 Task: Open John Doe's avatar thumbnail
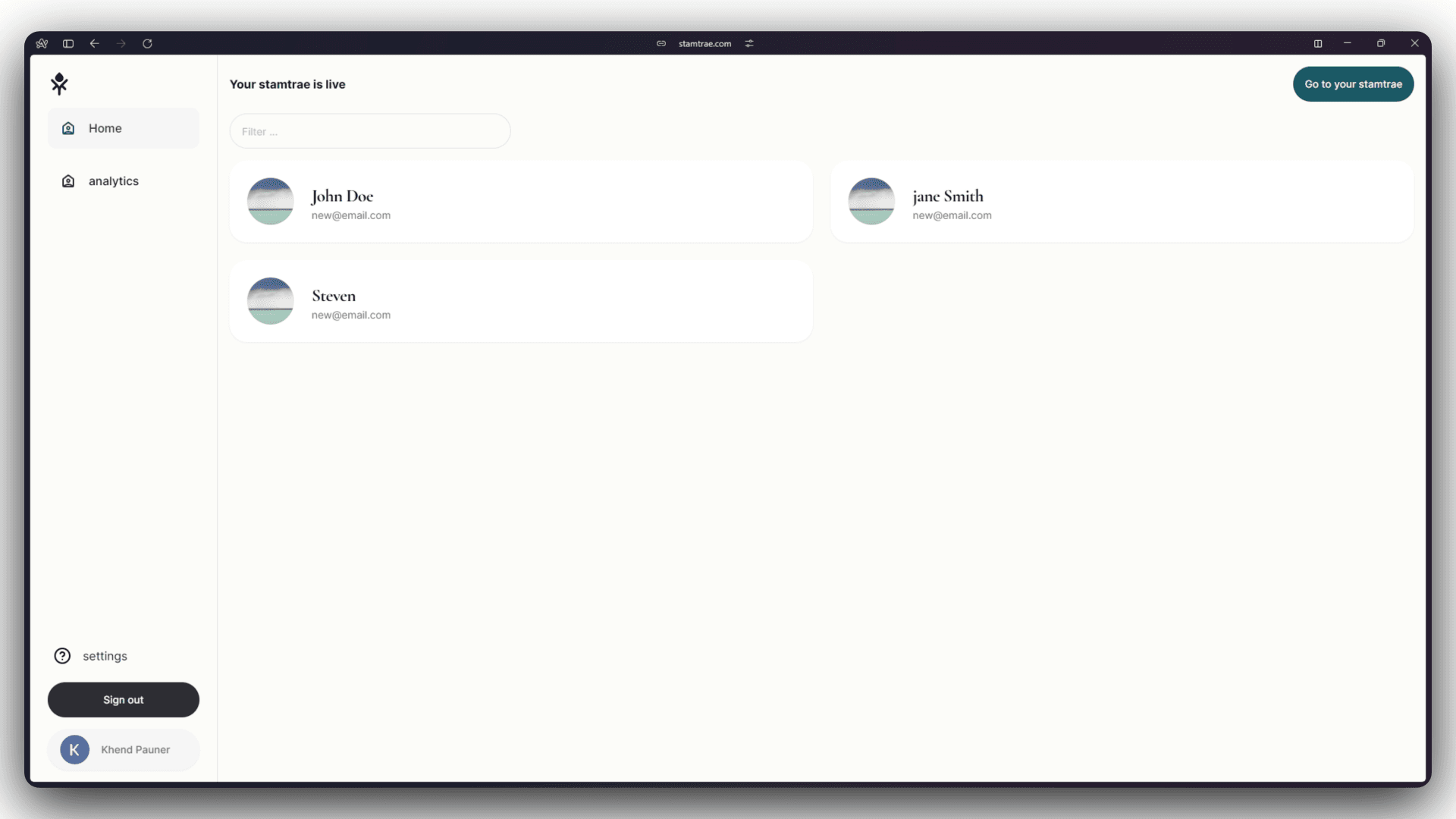pyautogui.click(x=271, y=202)
